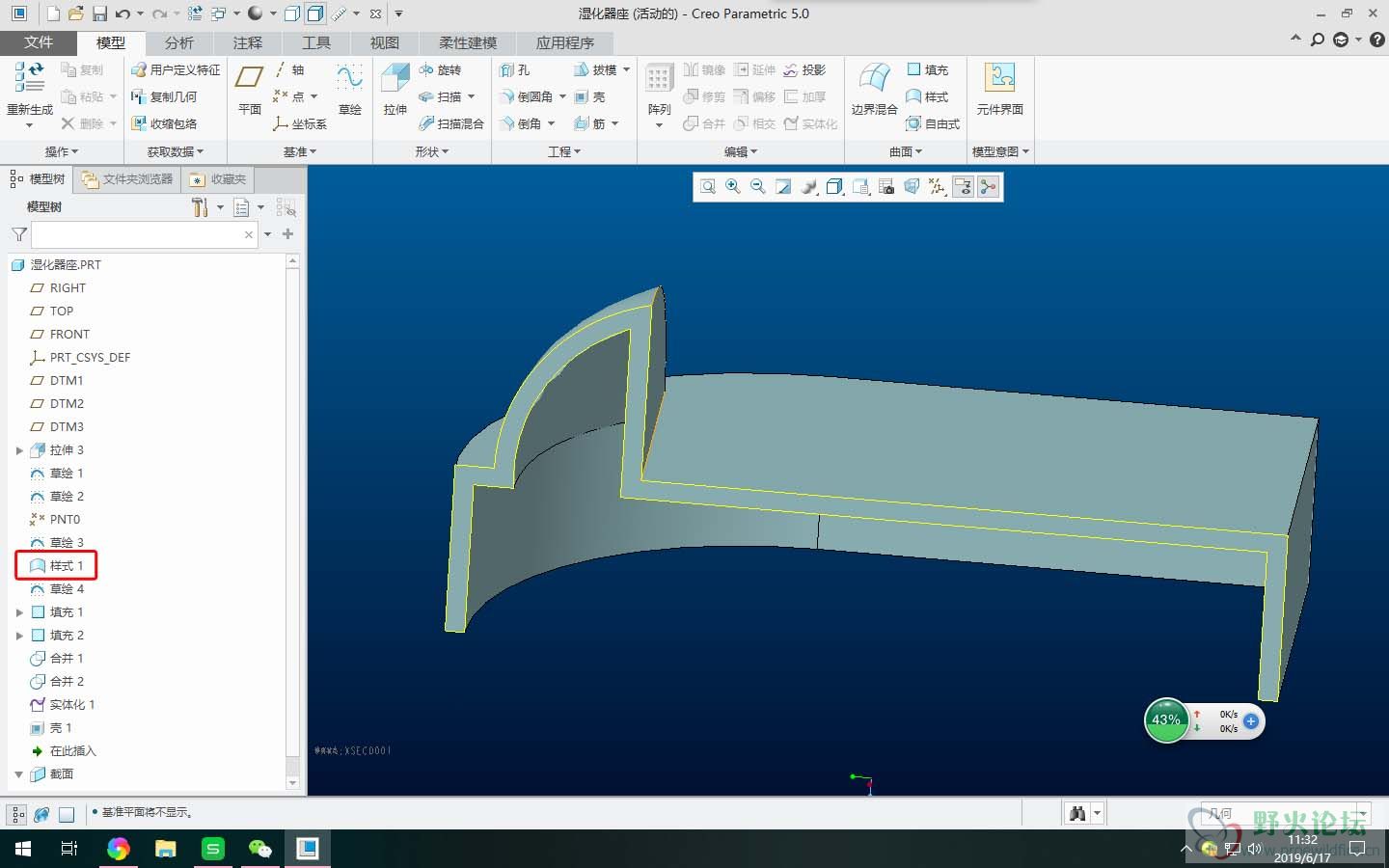Click the Close window X icon in quick access toolbar
This screenshot has height=868, width=1389.
click(x=375, y=14)
